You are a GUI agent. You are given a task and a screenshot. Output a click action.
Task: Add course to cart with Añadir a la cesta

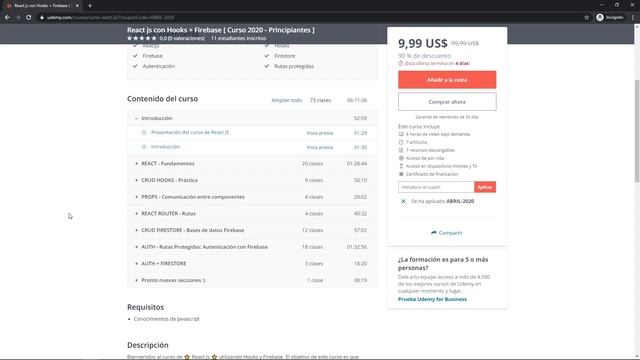(x=447, y=80)
